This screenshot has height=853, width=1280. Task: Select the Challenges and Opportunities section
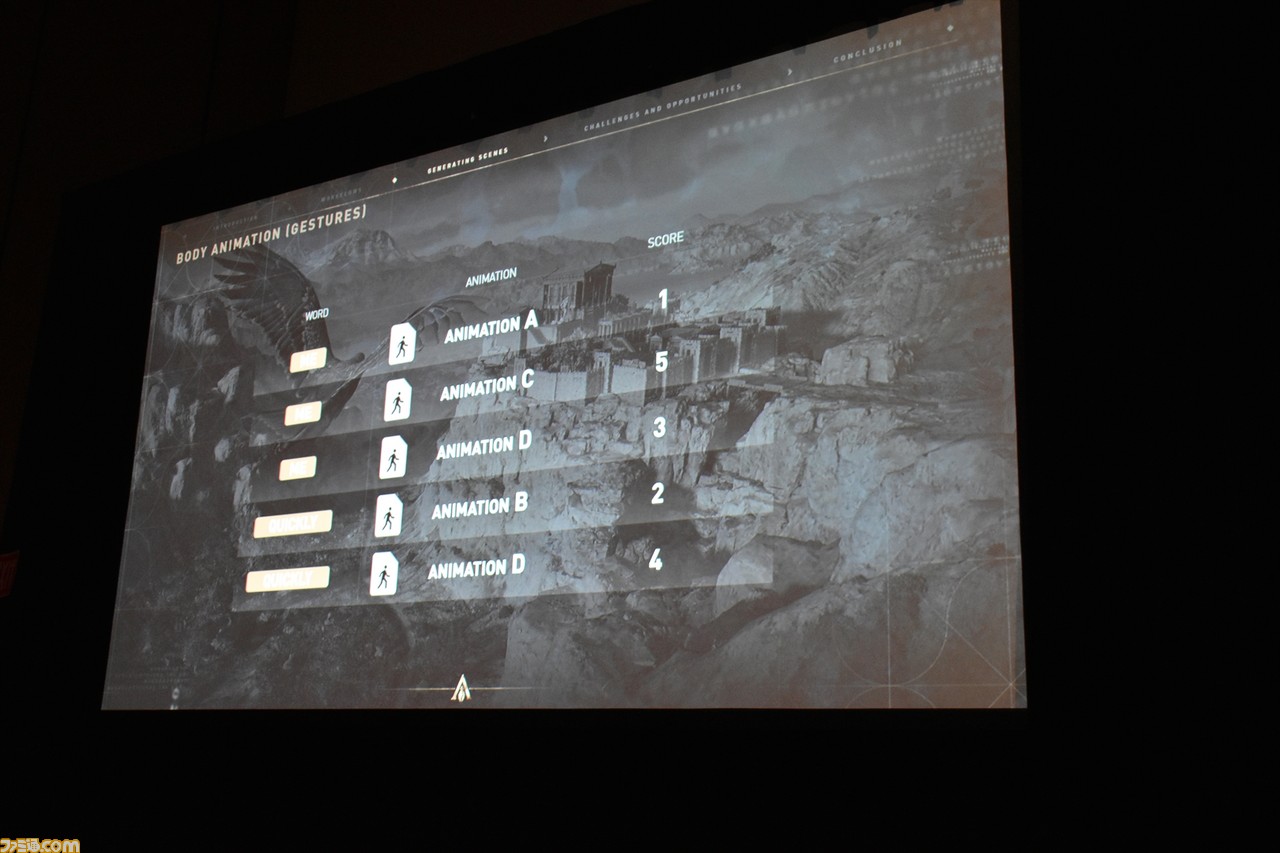pyautogui.click(x=663, y=109)
